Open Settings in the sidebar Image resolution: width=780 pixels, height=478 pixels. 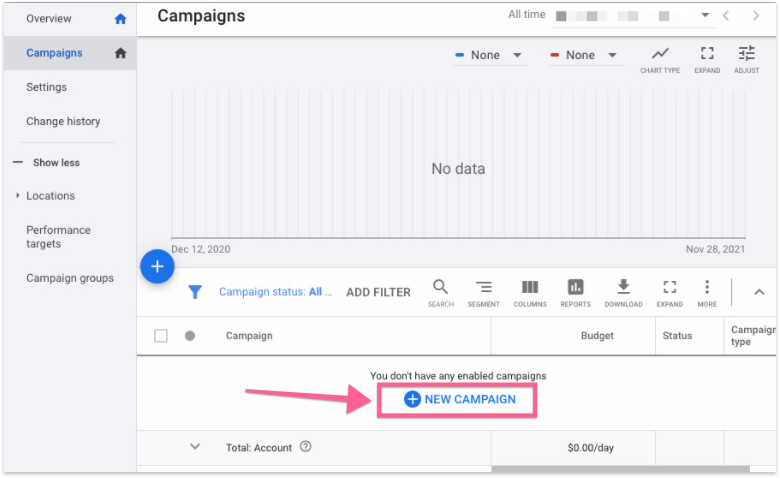(47, 87)
